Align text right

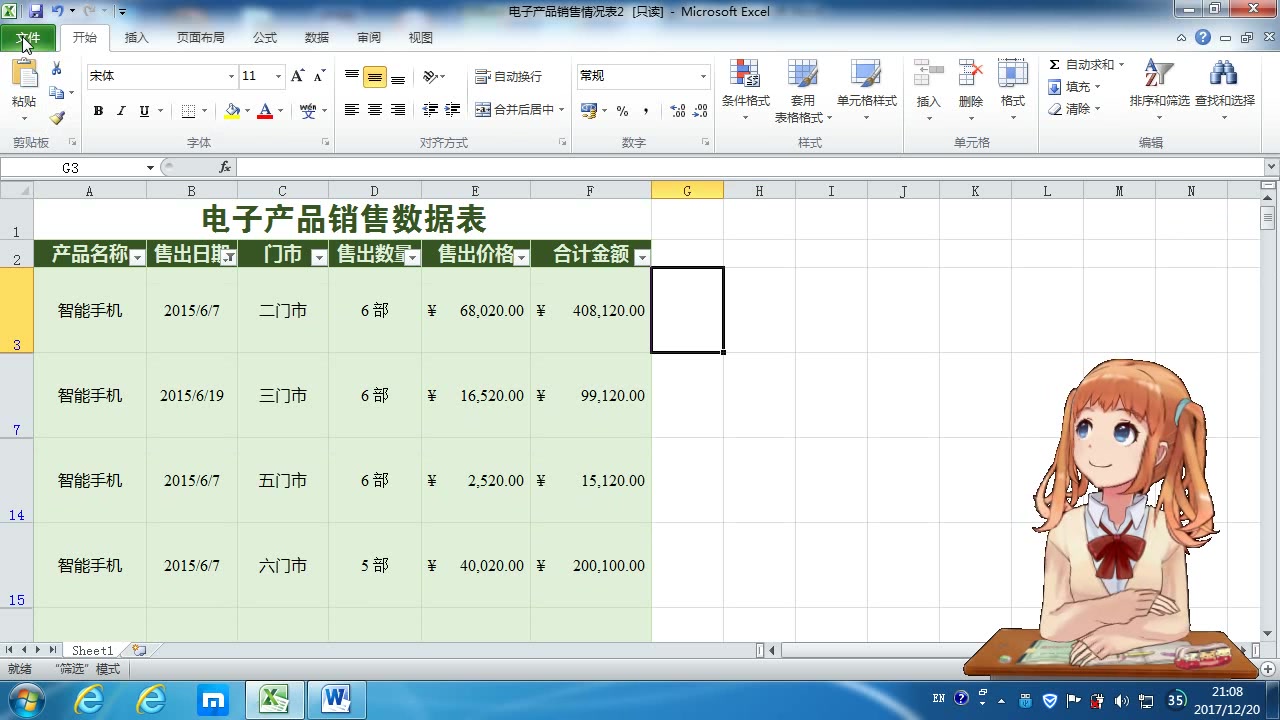click(397, 110)
